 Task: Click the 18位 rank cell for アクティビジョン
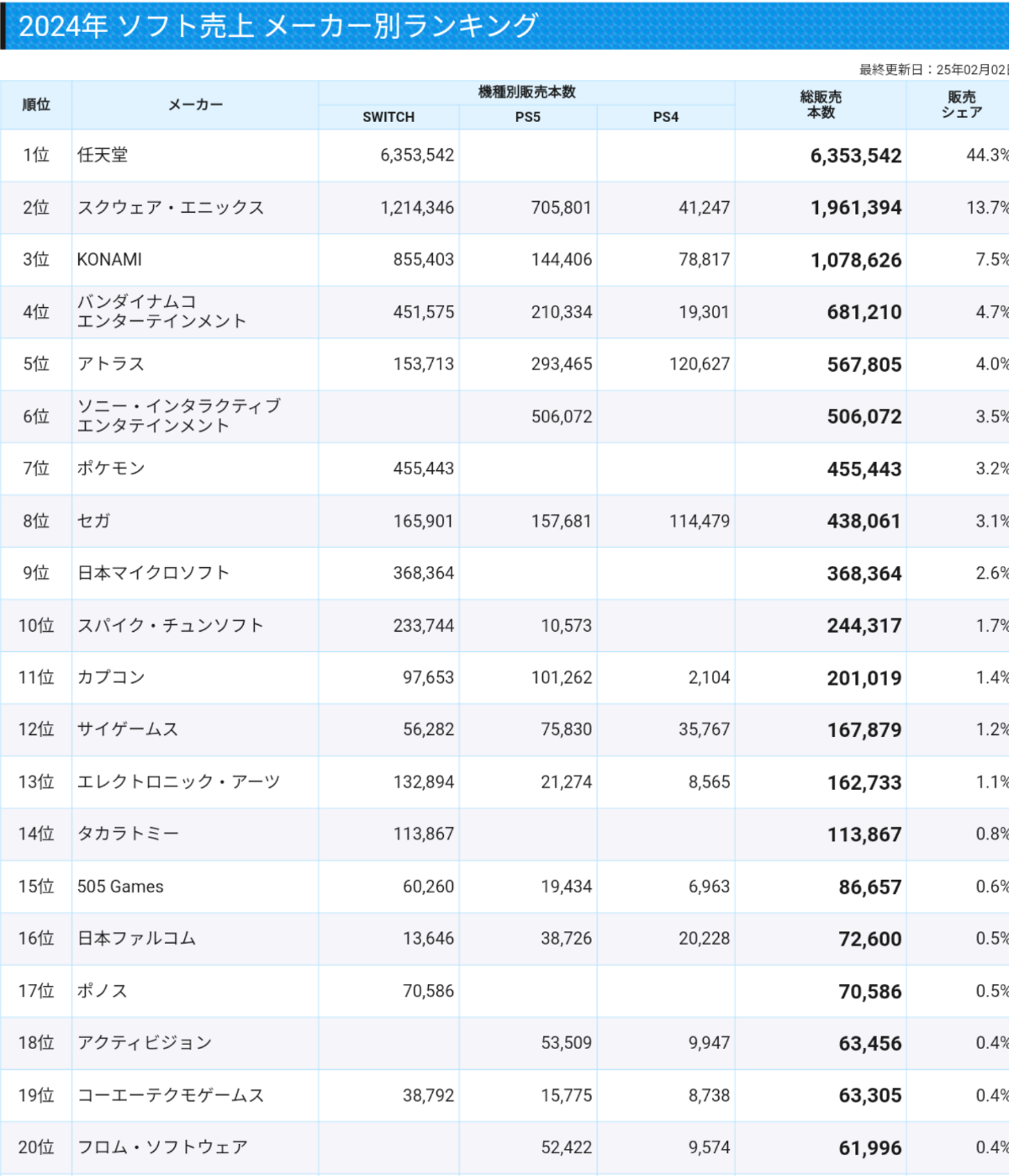point(36,1043)
